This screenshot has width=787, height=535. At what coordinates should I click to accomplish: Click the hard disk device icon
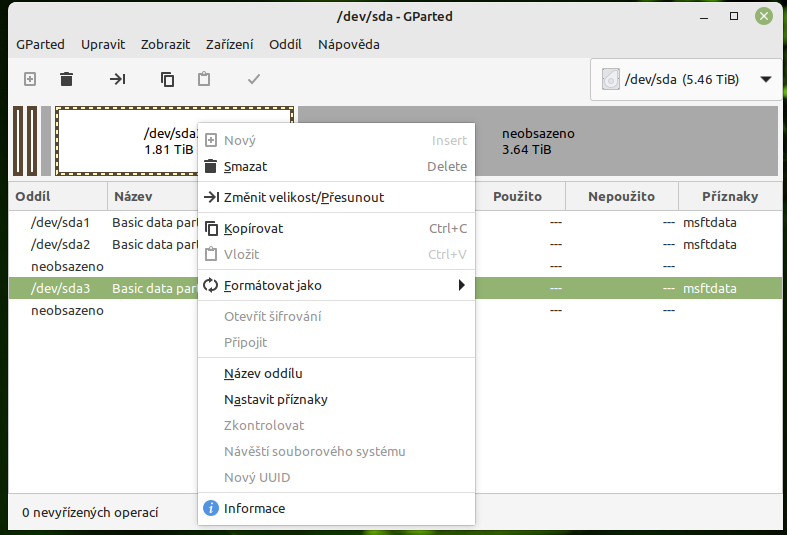[x=609, y=80]
